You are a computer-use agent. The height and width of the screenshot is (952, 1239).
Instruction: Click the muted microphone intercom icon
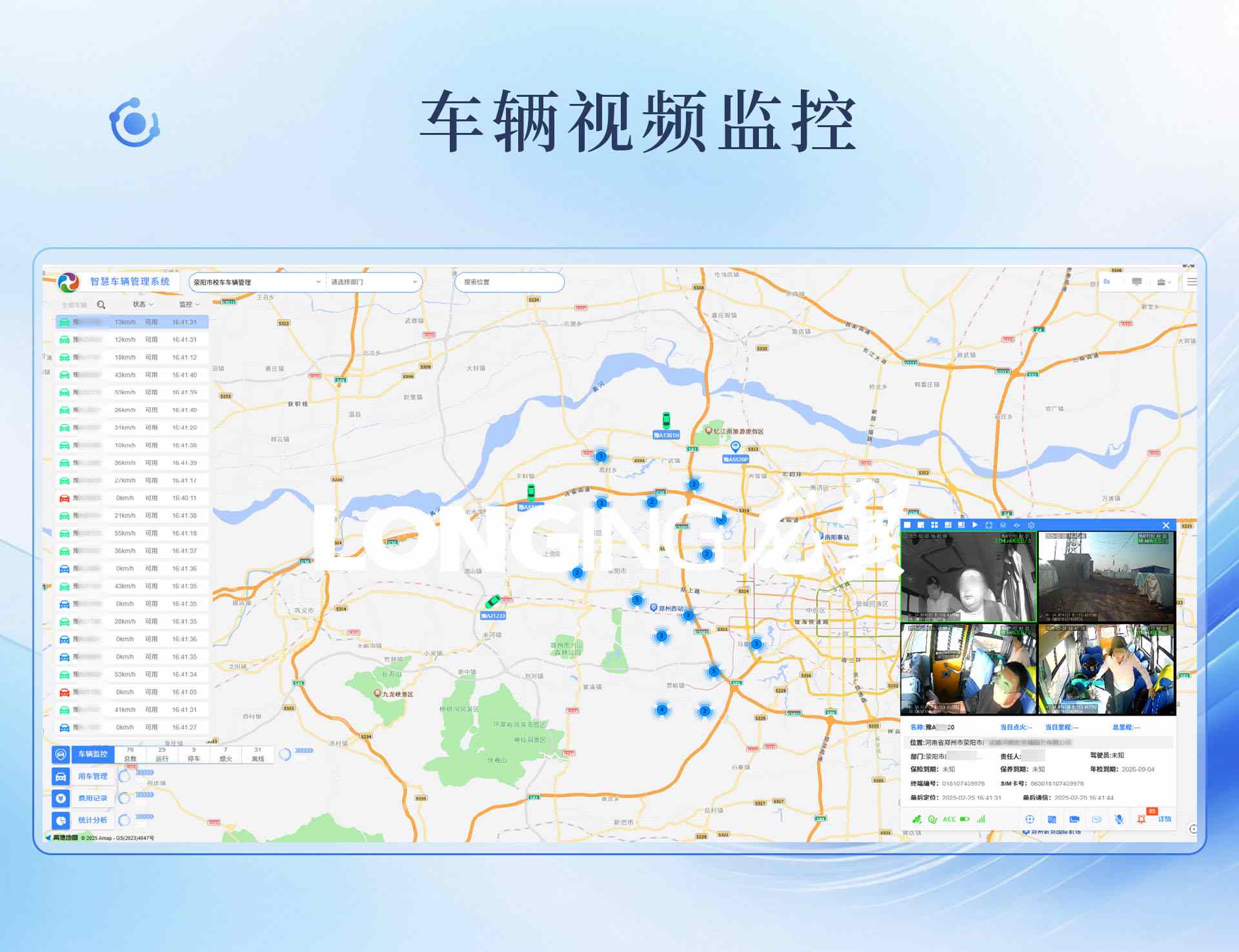pyautogui.click(x=1119, y=819)
